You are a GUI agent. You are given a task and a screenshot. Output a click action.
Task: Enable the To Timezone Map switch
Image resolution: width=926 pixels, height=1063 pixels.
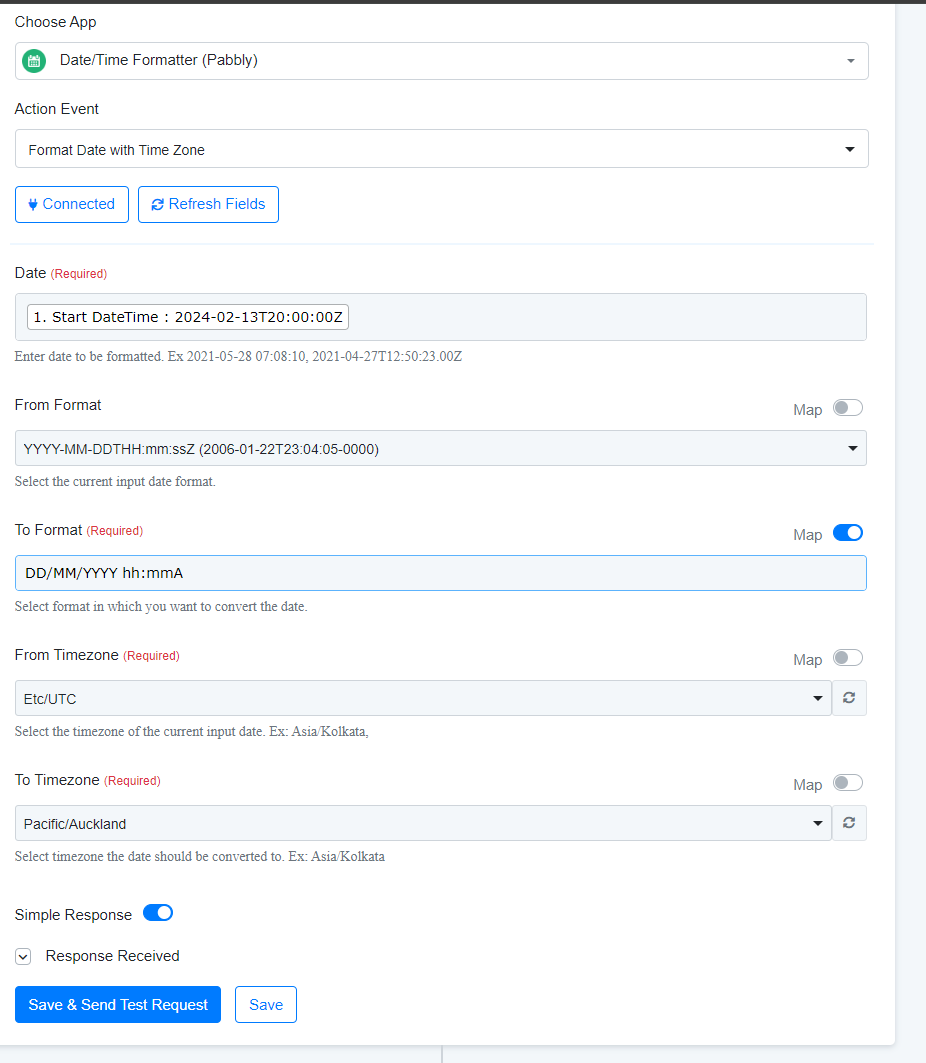(847, 783)
